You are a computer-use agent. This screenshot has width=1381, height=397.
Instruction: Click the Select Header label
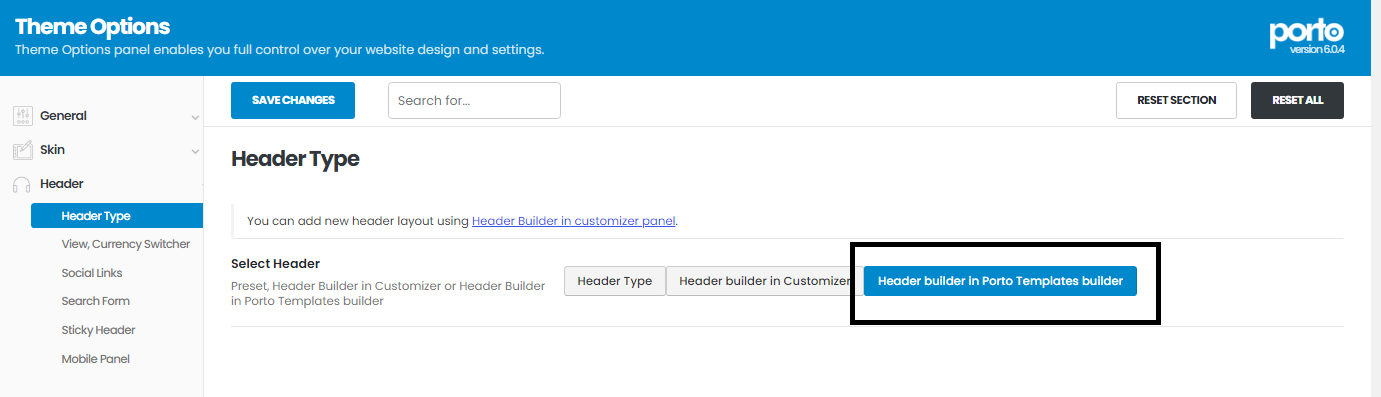(x=275, y=264)
